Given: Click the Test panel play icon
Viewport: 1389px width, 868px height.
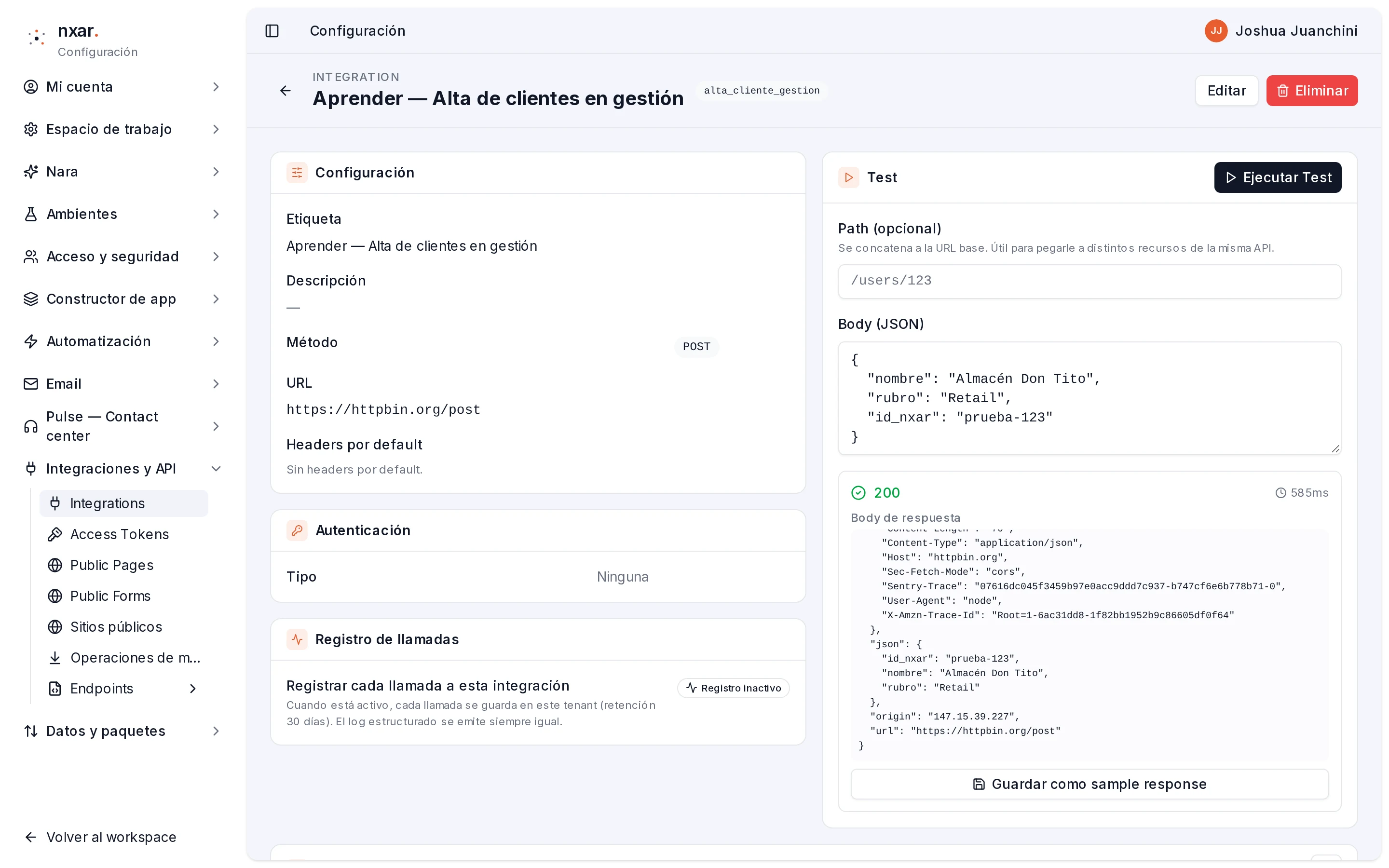Looking at the screenshot, I should [x=849, y=177].
